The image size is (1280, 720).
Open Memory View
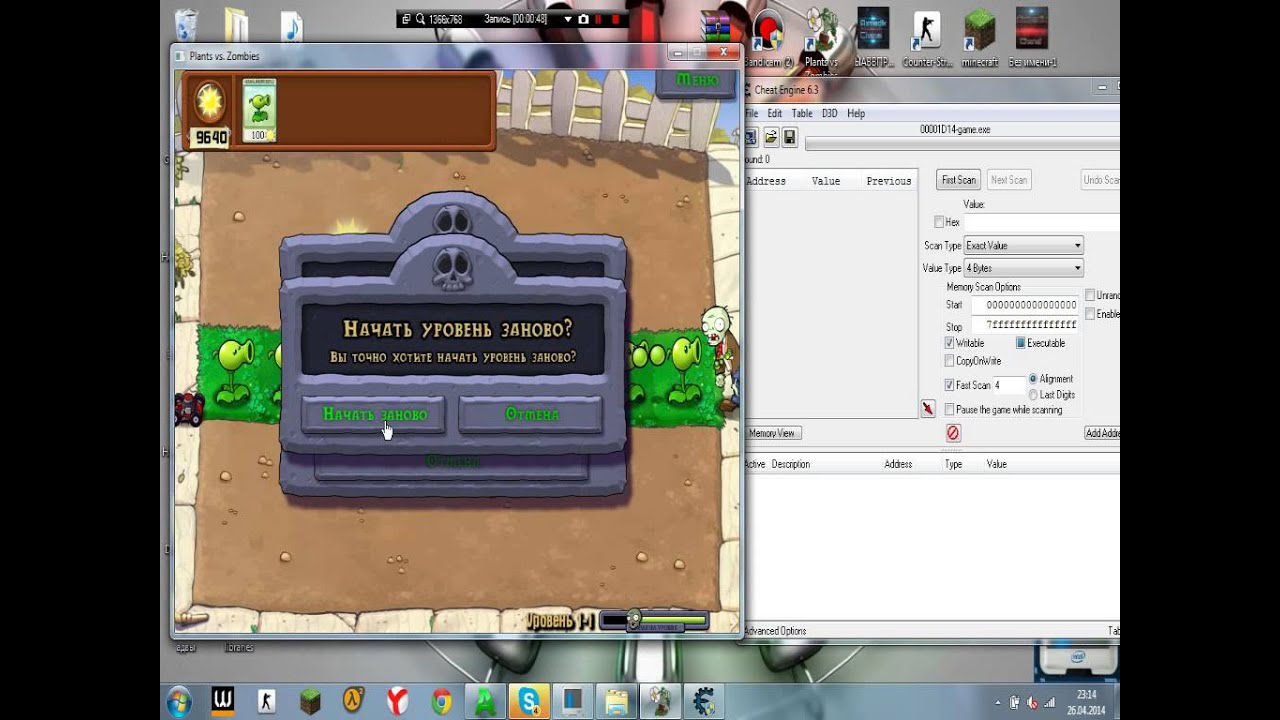coord(773,433)
